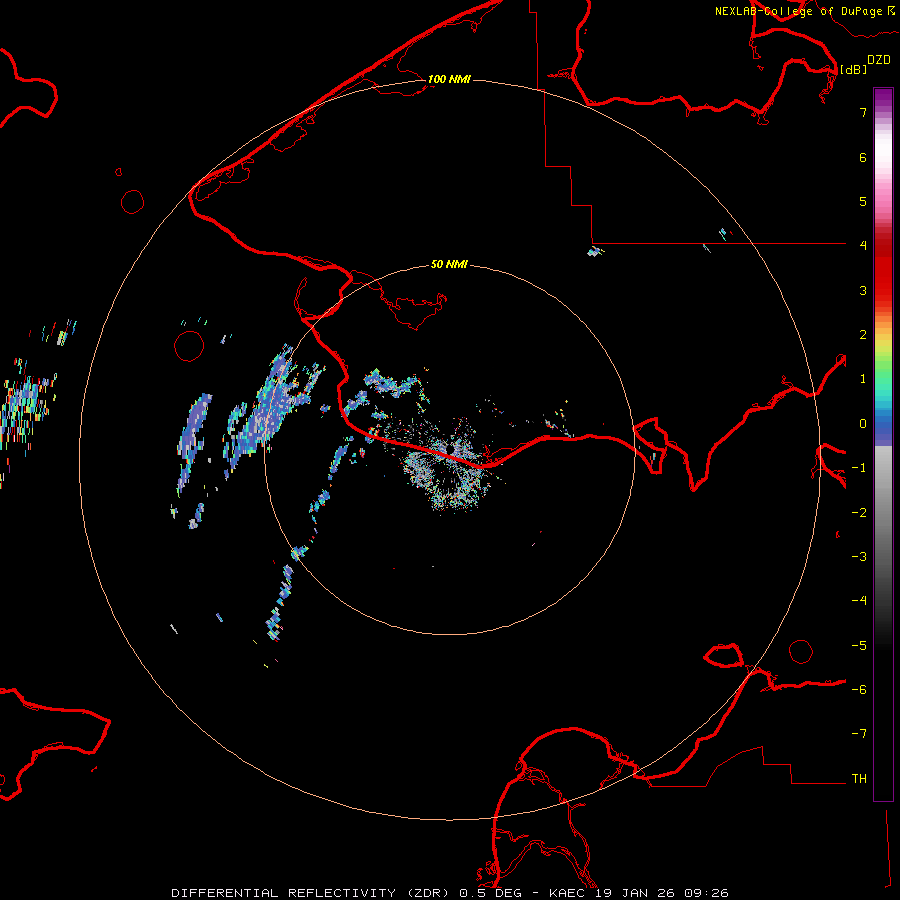Click the -3 dB scale value
The height and width of the screenshot is (900, 900).
859,557
